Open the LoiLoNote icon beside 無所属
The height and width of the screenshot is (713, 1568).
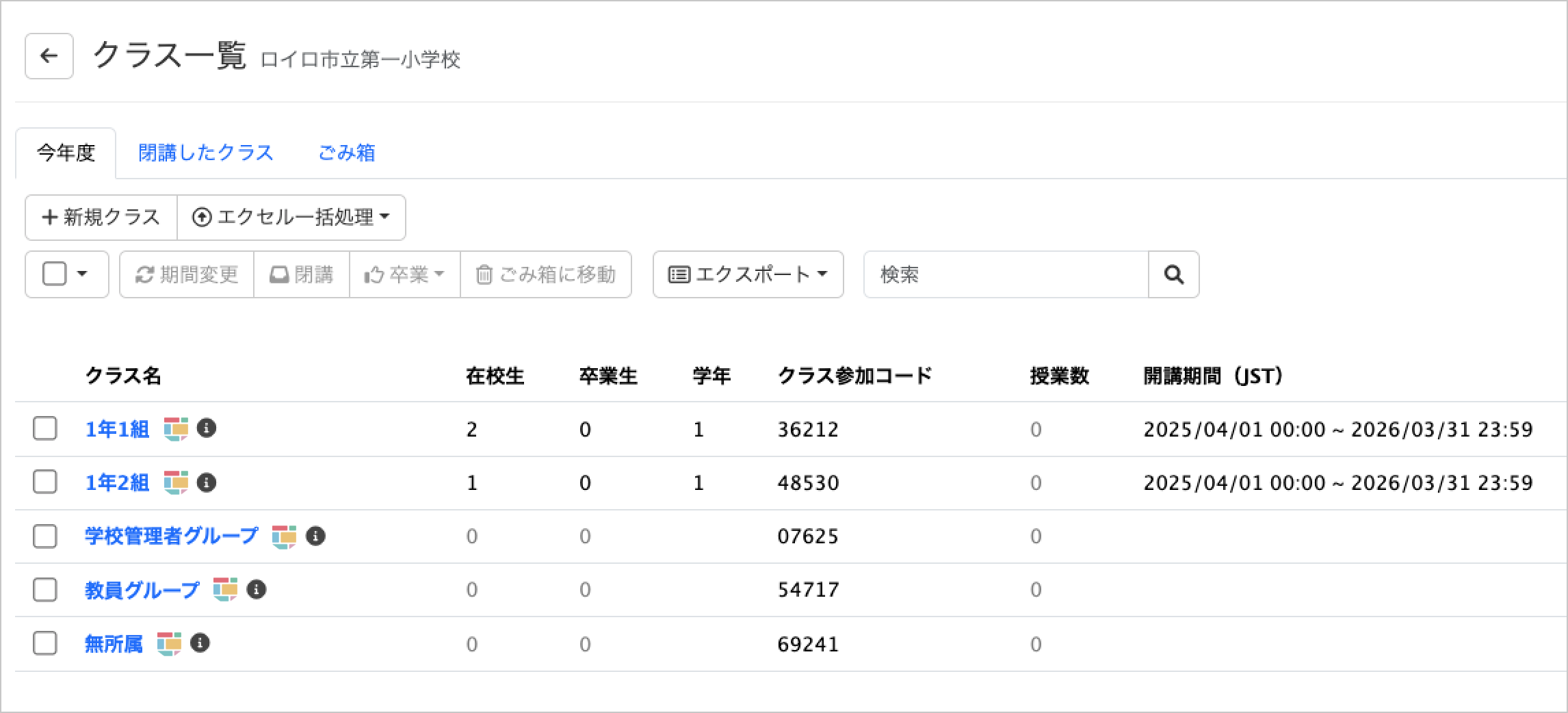(169, 643)
